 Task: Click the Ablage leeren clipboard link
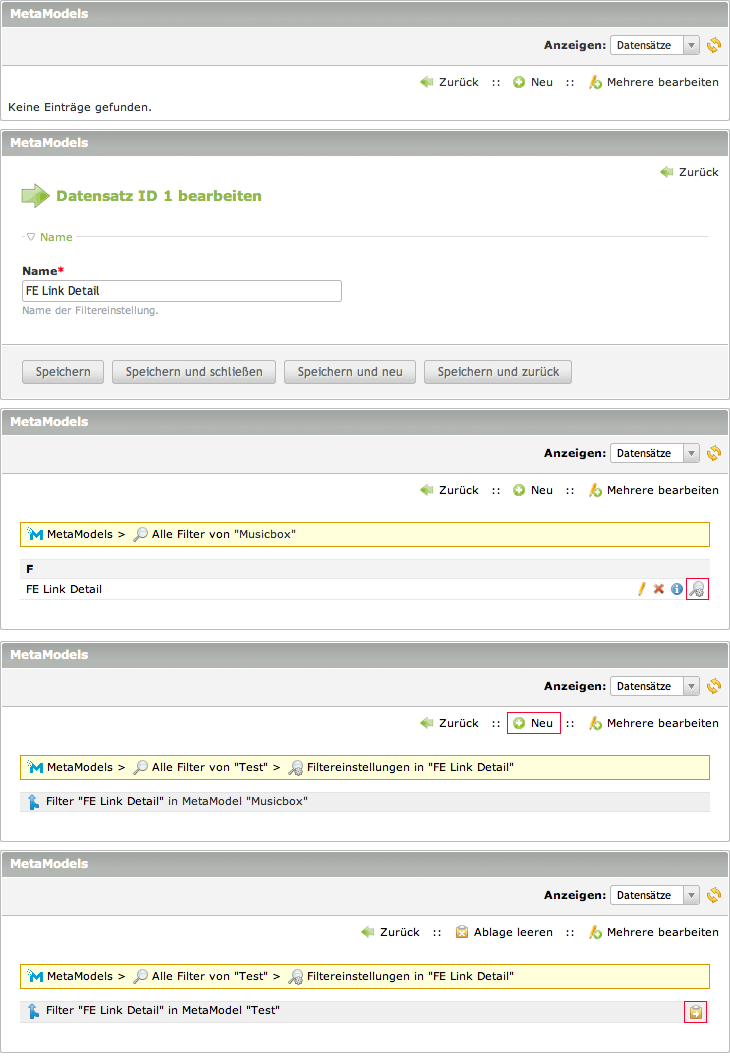coord(504,932)
